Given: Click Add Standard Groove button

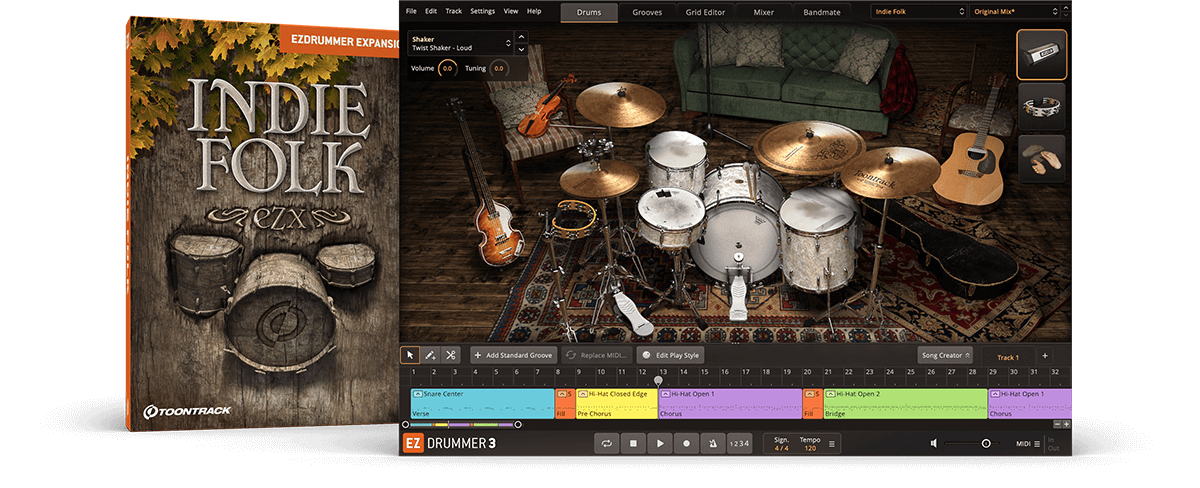Looking at the screenshot, I should click(x=513, y=355).
